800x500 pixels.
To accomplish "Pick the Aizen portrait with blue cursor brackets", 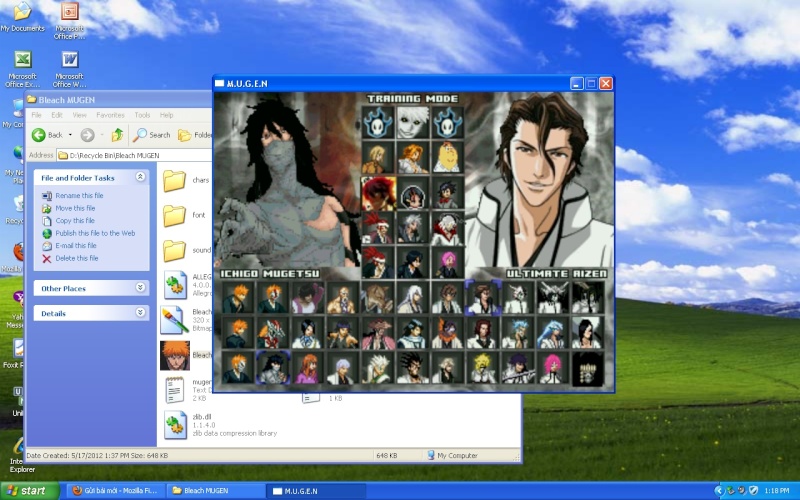I will pyautogui.click(x=482, y=298).
